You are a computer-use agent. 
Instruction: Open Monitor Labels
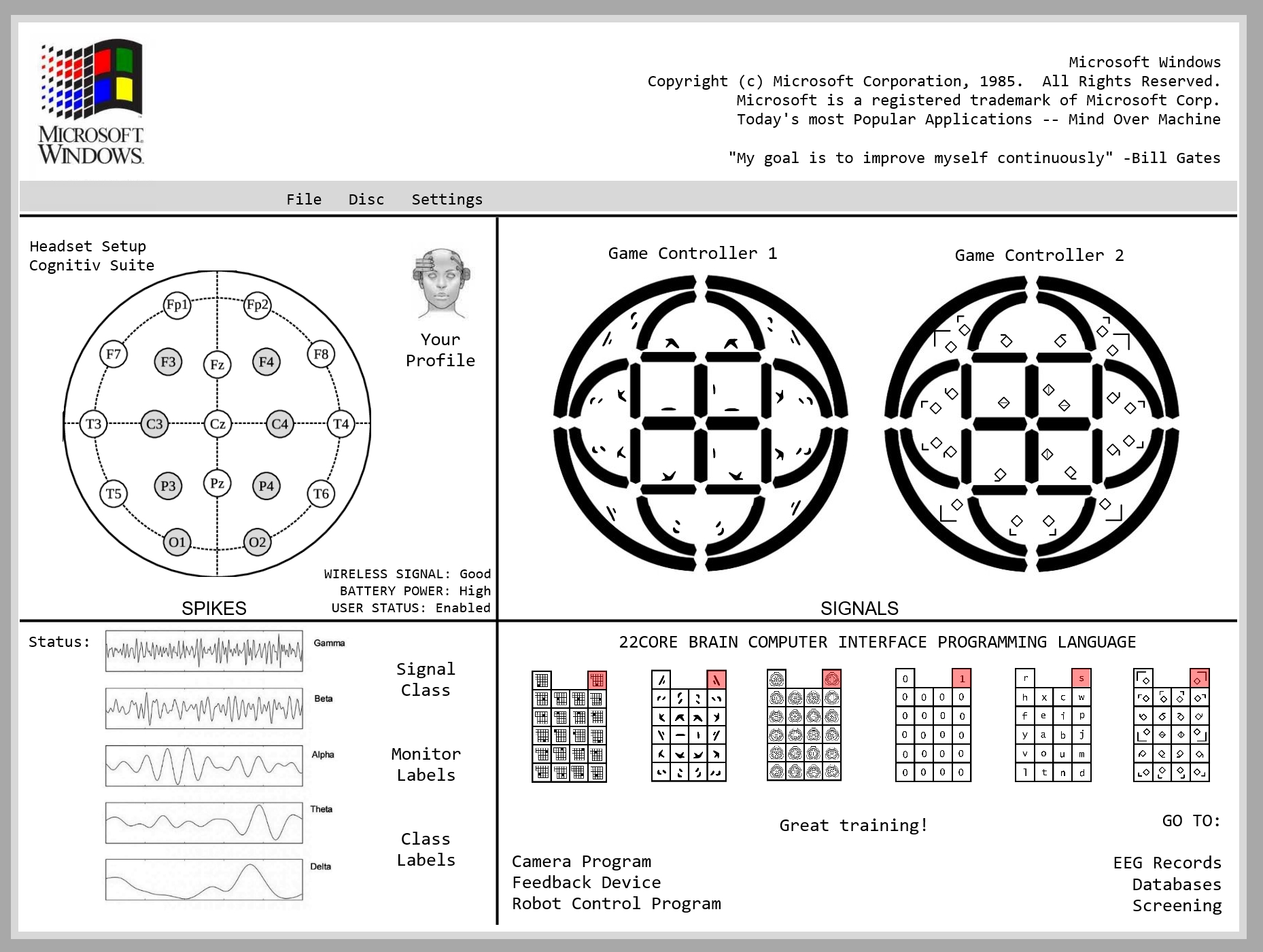(426, 764)
